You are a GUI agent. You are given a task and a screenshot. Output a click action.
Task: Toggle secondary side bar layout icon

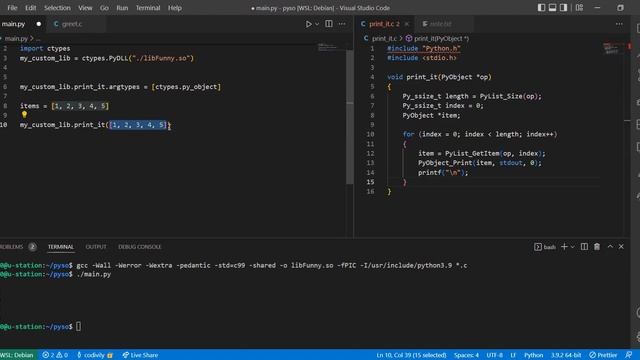click(x=563, y=8)
